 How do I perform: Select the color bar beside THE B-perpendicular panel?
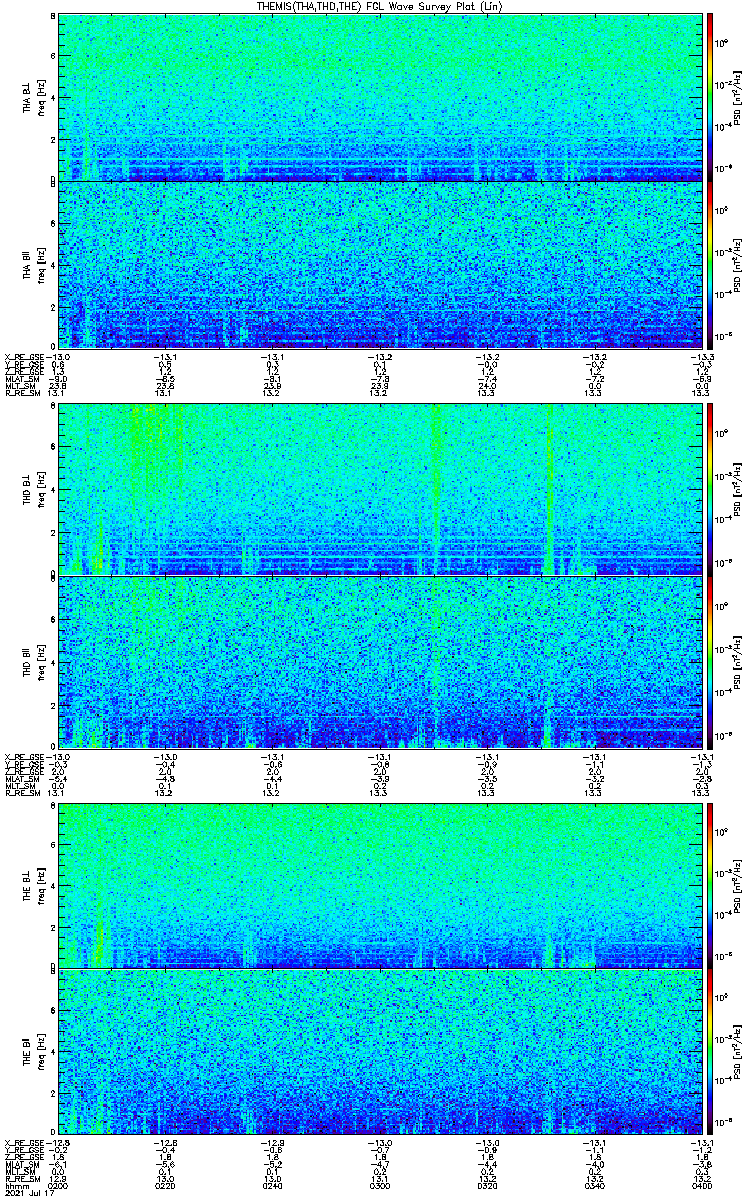(711, 884)
